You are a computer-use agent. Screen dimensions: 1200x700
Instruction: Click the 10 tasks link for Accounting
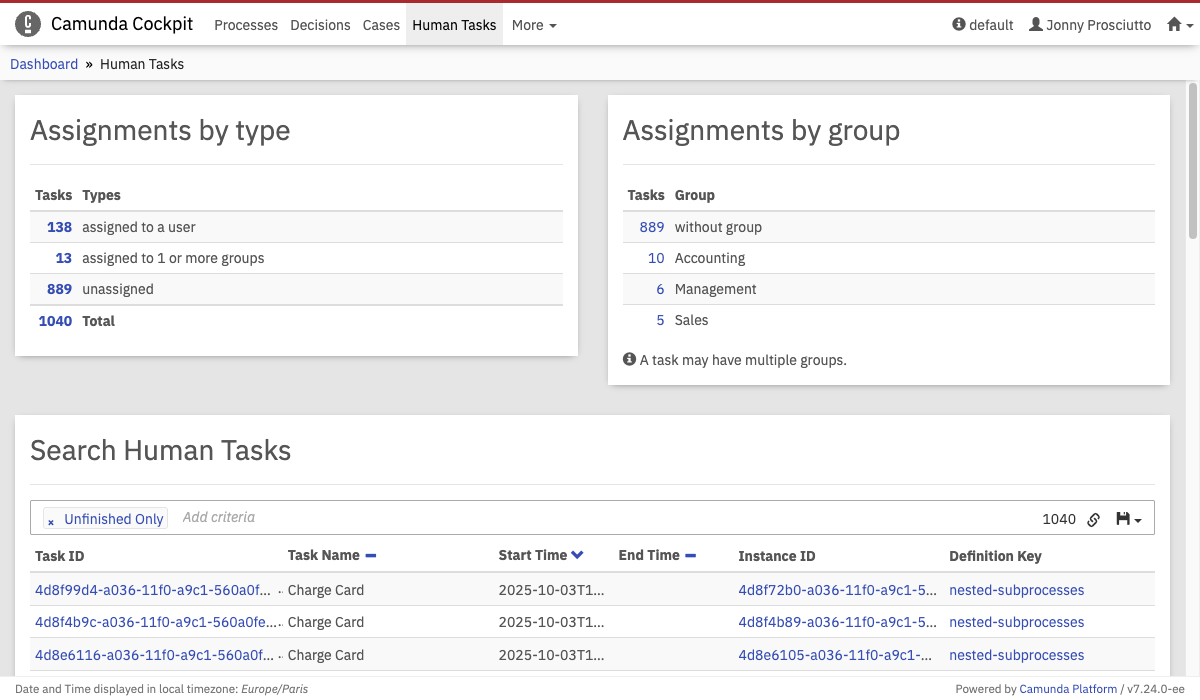(x=656, y=258)
